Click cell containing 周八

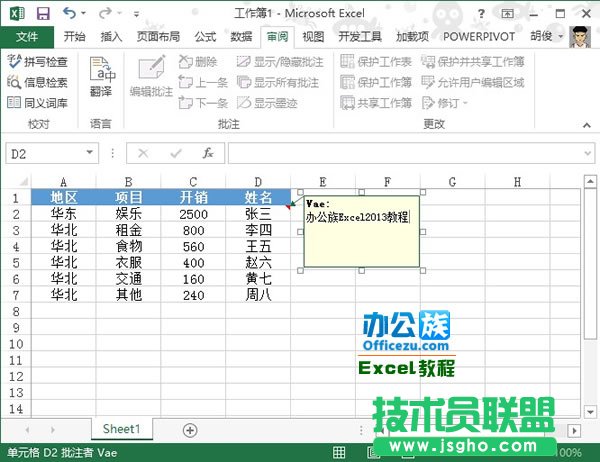(x=258, y=295)
